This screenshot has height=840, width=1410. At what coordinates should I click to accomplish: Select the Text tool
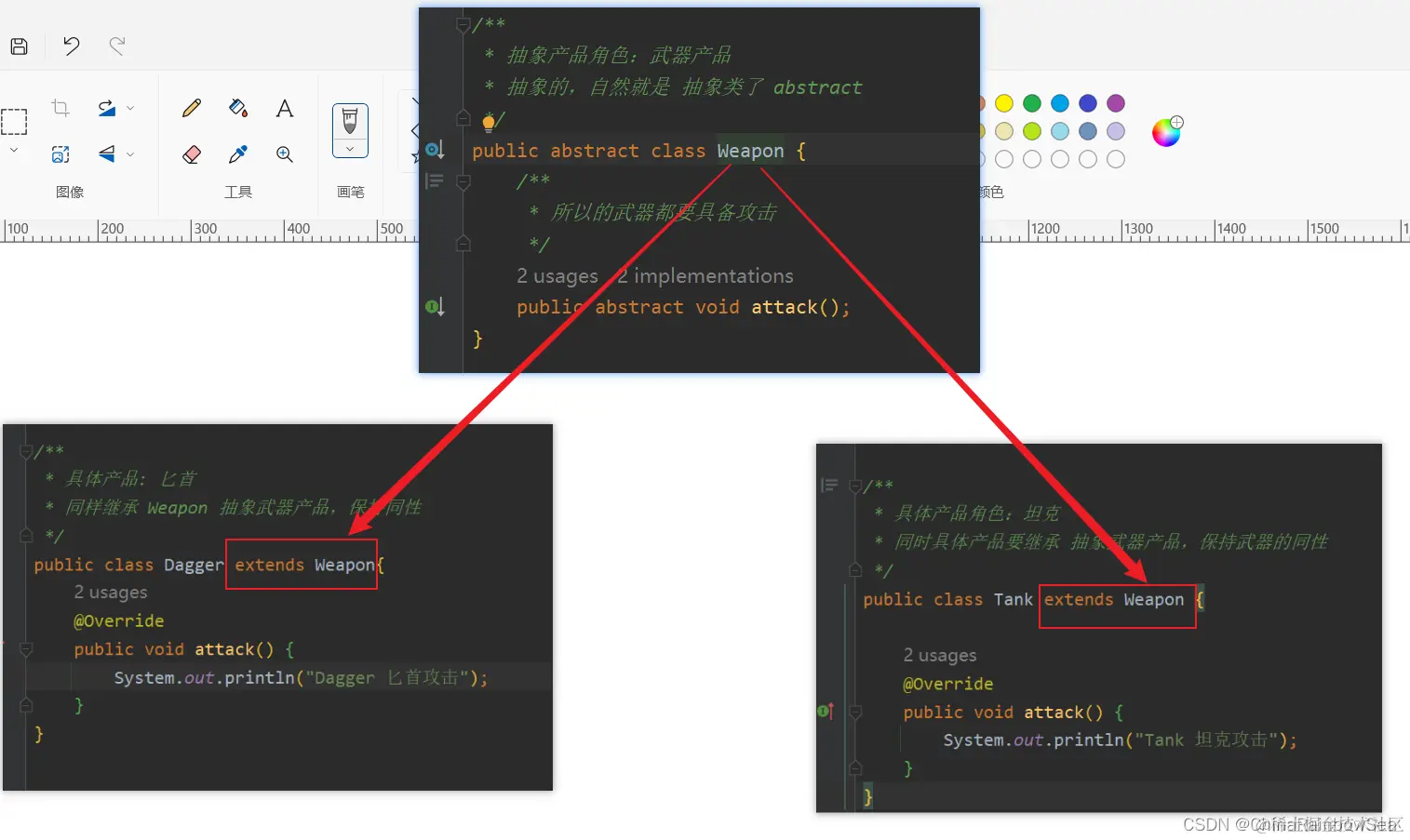pos(285,108)
